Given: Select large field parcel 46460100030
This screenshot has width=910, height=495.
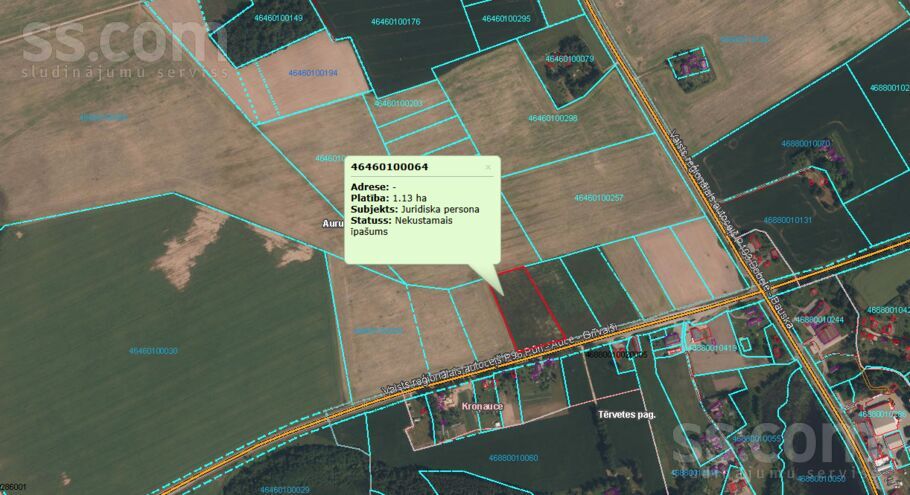Looking at the screenshot, I should click(x=153, y=351).
